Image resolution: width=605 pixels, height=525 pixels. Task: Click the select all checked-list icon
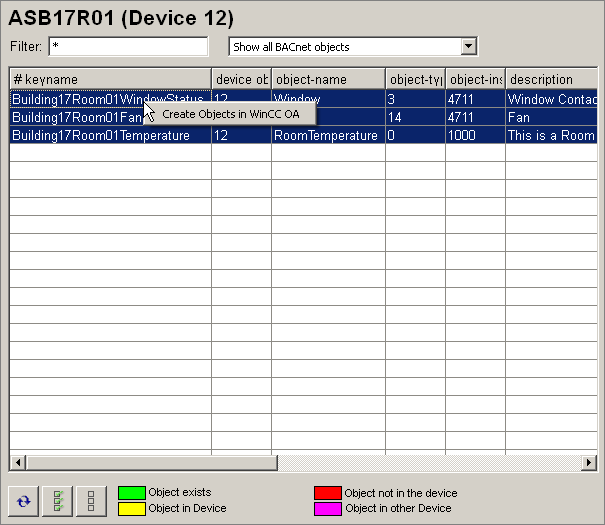[57, 501]
